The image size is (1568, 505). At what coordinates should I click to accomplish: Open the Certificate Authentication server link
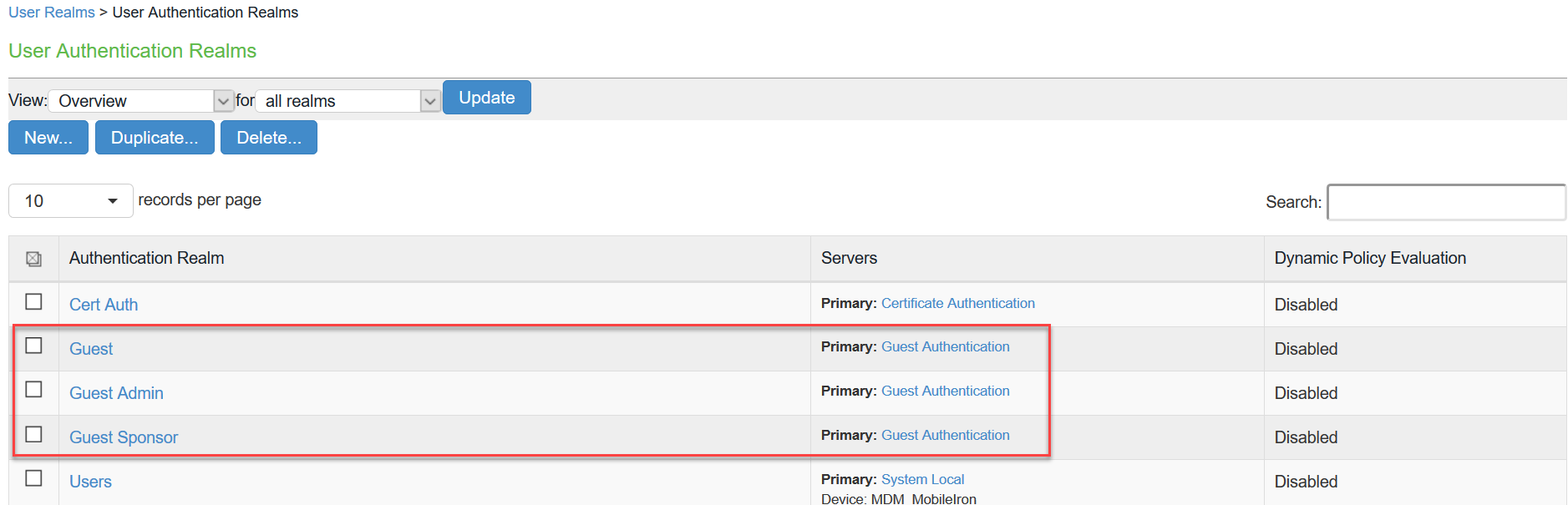point(957,303)
